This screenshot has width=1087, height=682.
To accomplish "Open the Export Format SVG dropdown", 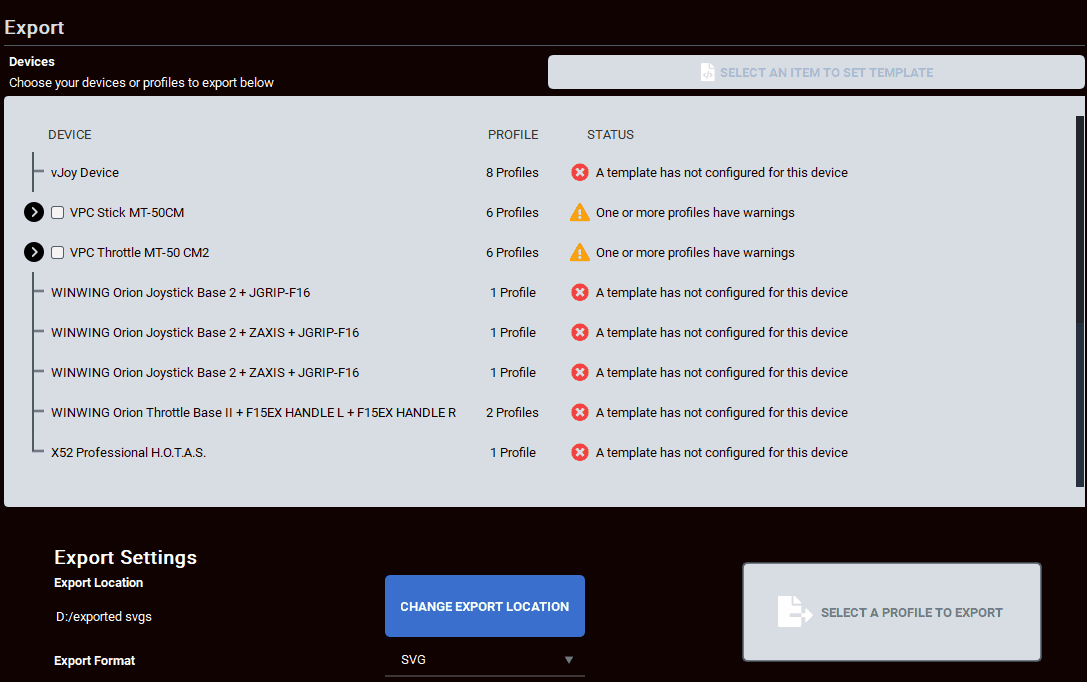I will coord(485,660).
